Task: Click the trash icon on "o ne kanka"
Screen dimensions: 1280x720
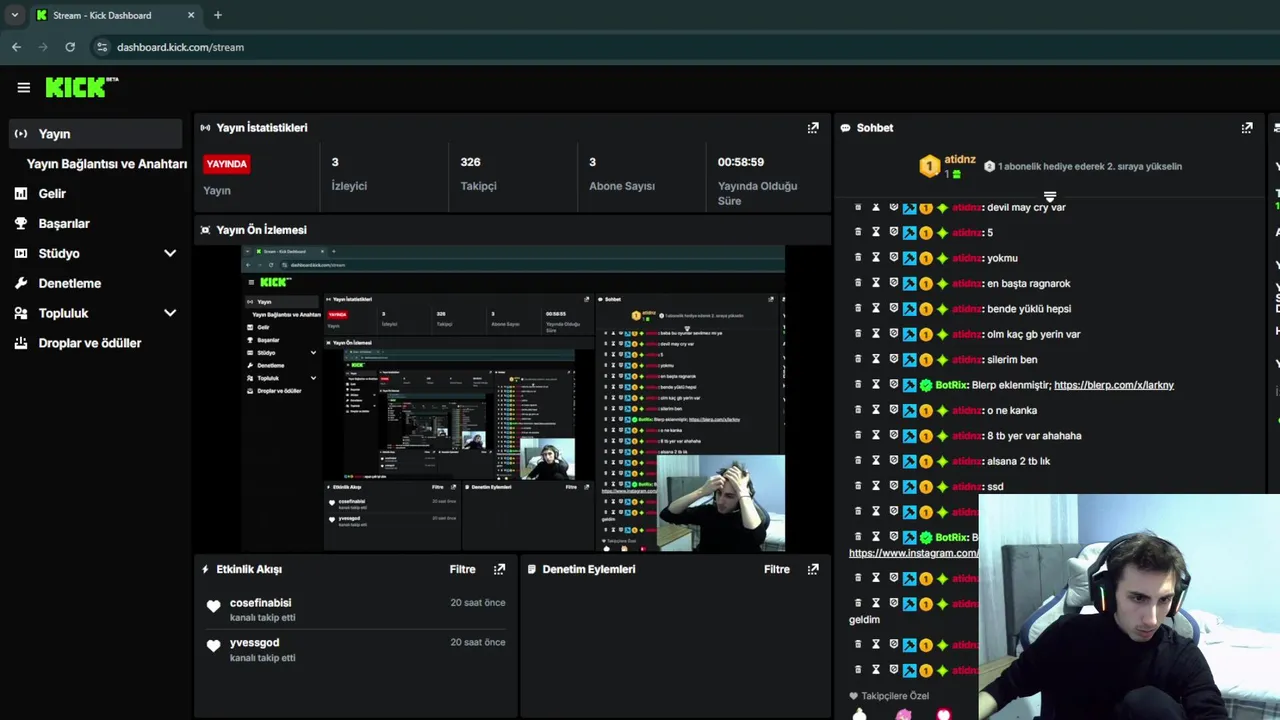Action: 858,409
